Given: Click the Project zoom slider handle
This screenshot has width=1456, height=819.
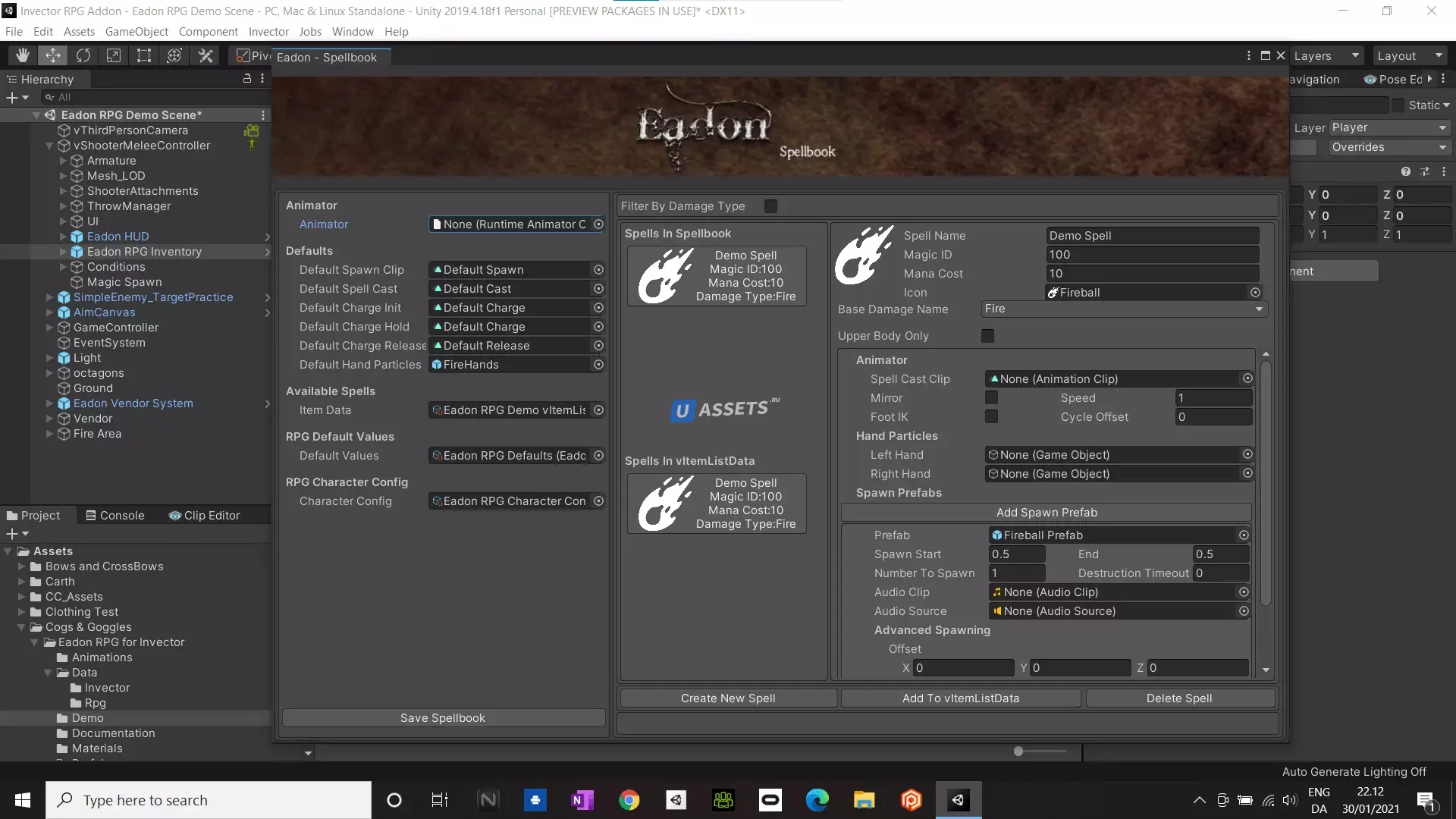Looking at the screenshot, I should pos(1018,752).
